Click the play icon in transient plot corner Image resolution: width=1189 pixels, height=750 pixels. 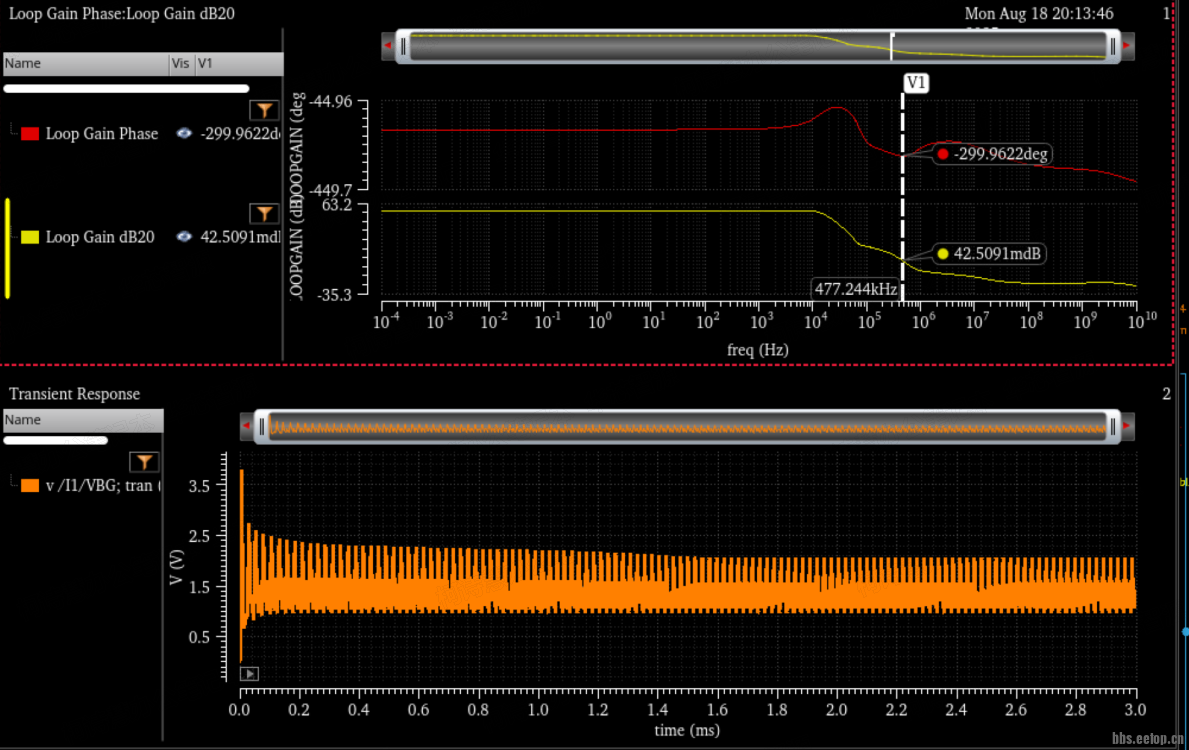coord(249,673)
